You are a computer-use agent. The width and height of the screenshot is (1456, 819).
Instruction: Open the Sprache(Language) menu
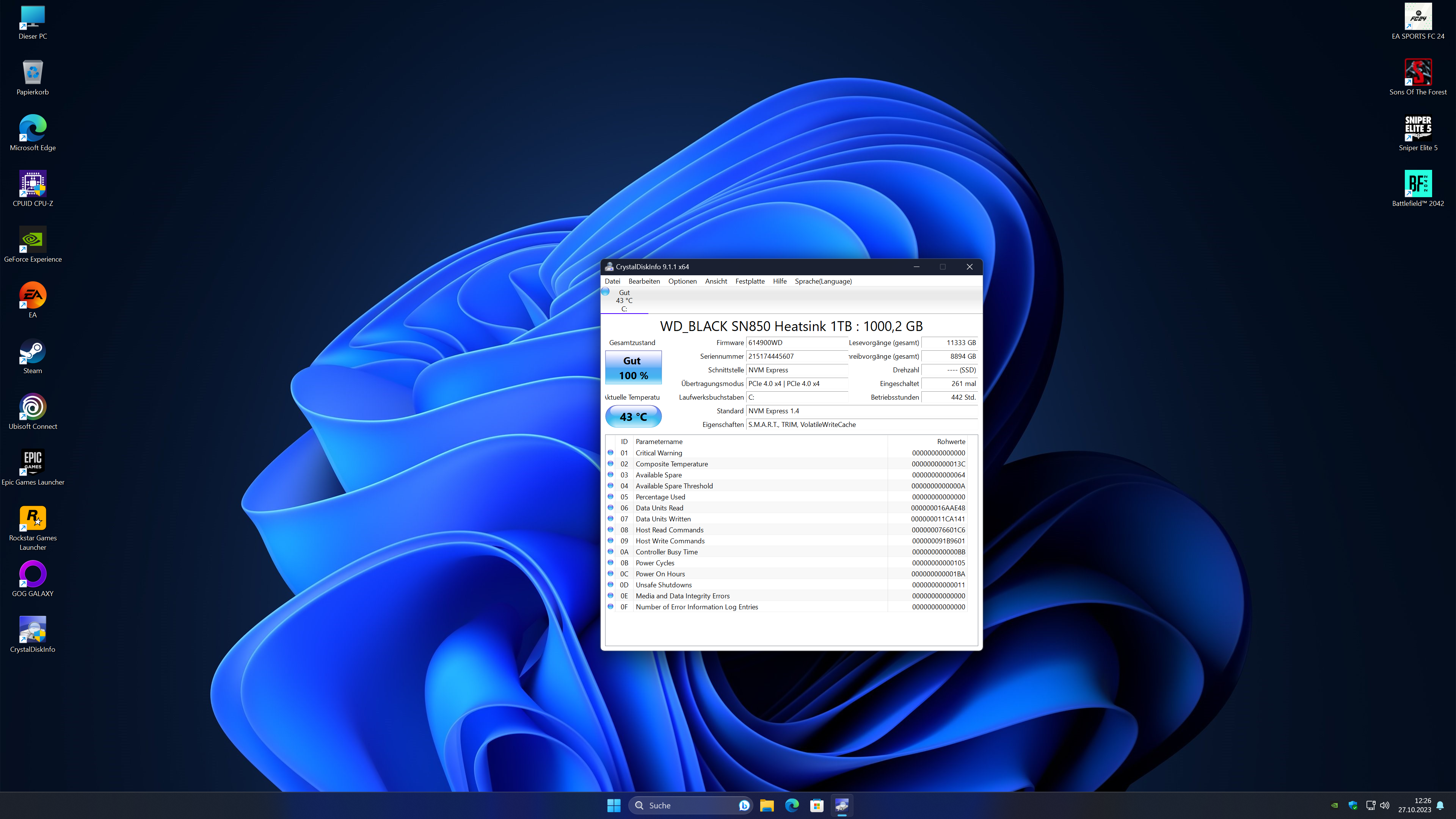[823, 281]
